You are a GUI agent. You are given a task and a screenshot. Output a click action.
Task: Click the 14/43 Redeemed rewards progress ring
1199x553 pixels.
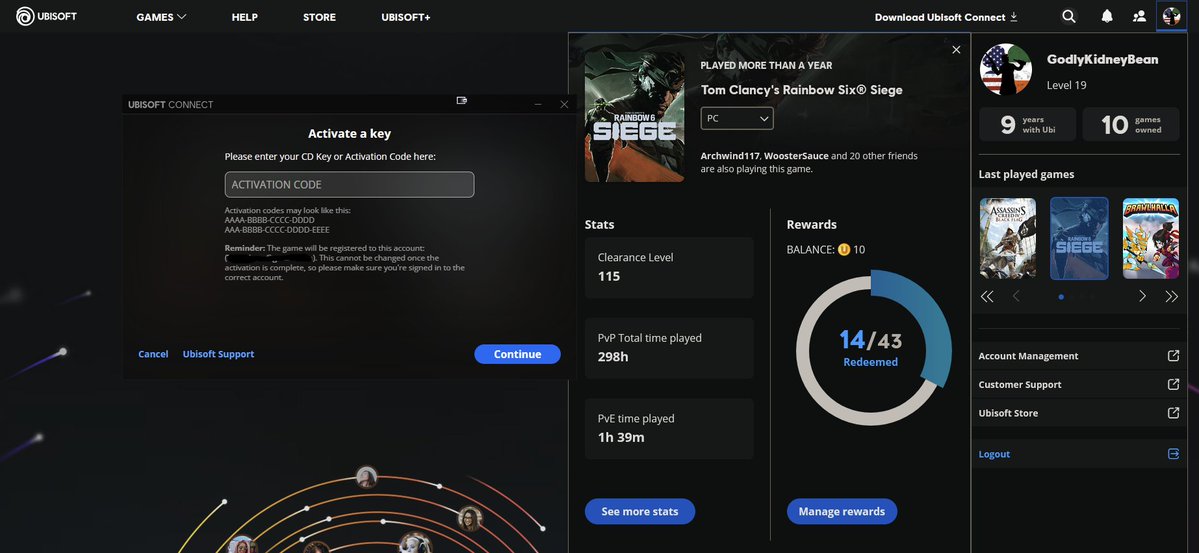873,347
